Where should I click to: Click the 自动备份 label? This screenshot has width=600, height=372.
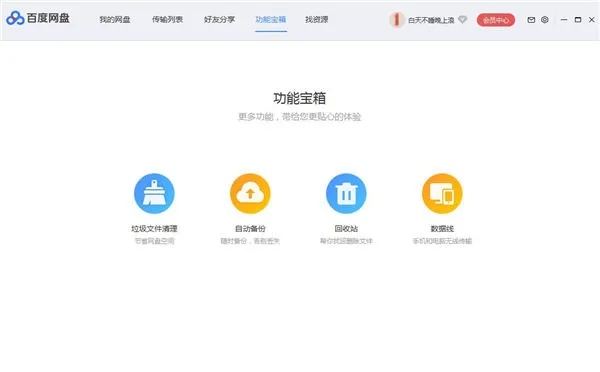pyautogui.click(x=250, y=228)
